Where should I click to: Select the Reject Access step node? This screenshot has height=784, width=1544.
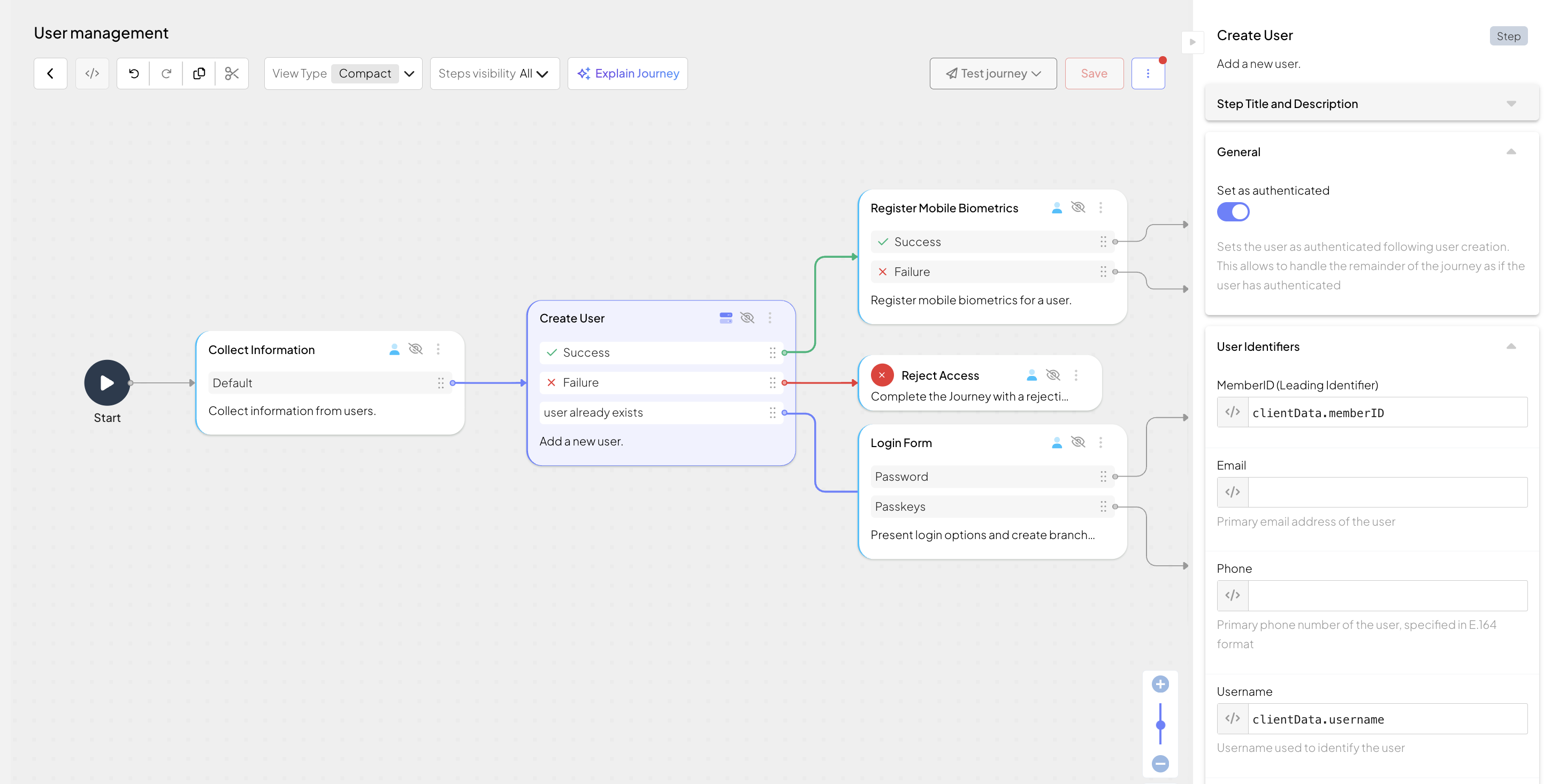[x=939, y=375]
